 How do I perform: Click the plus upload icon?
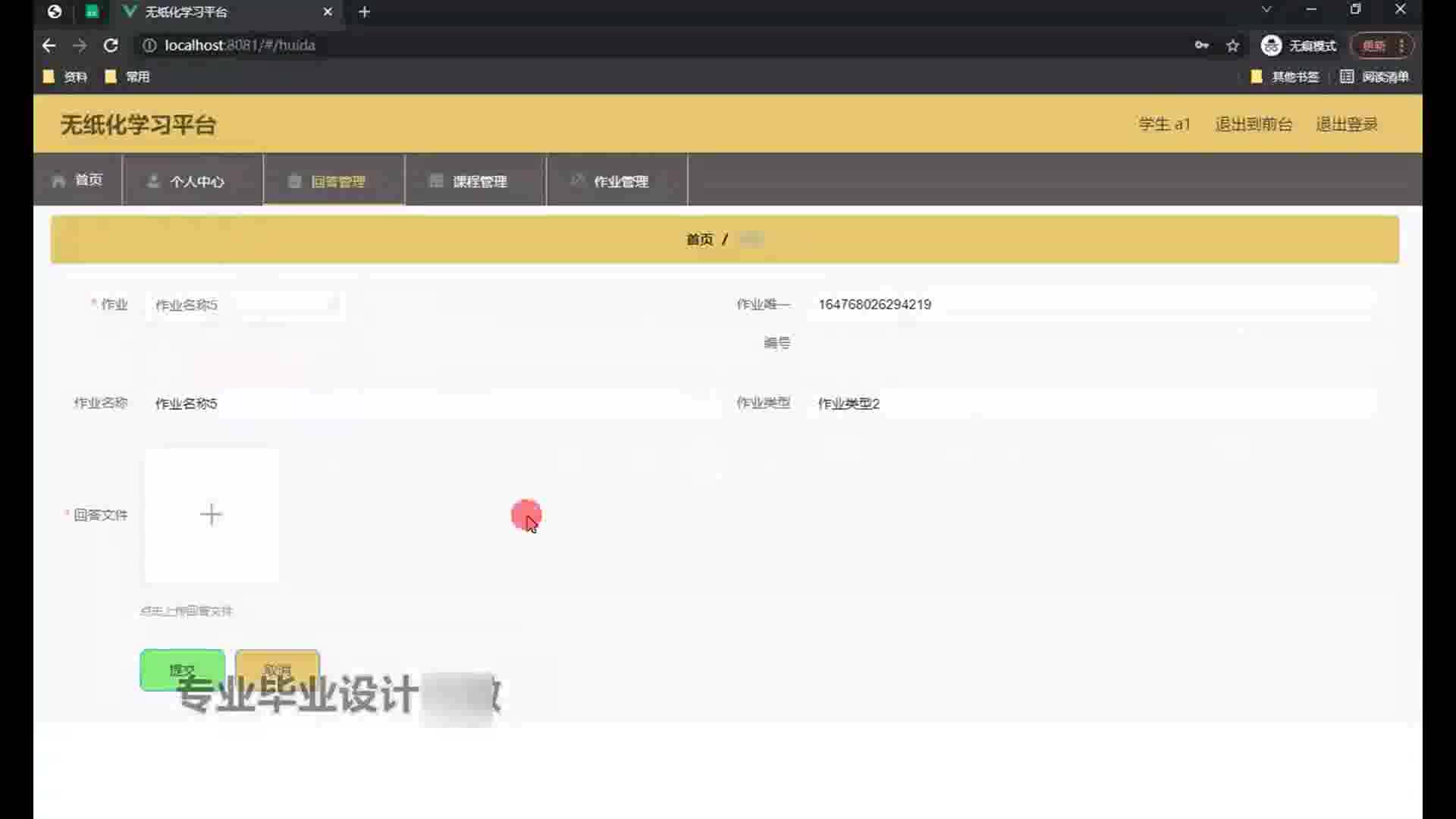(x=211, y=515)
